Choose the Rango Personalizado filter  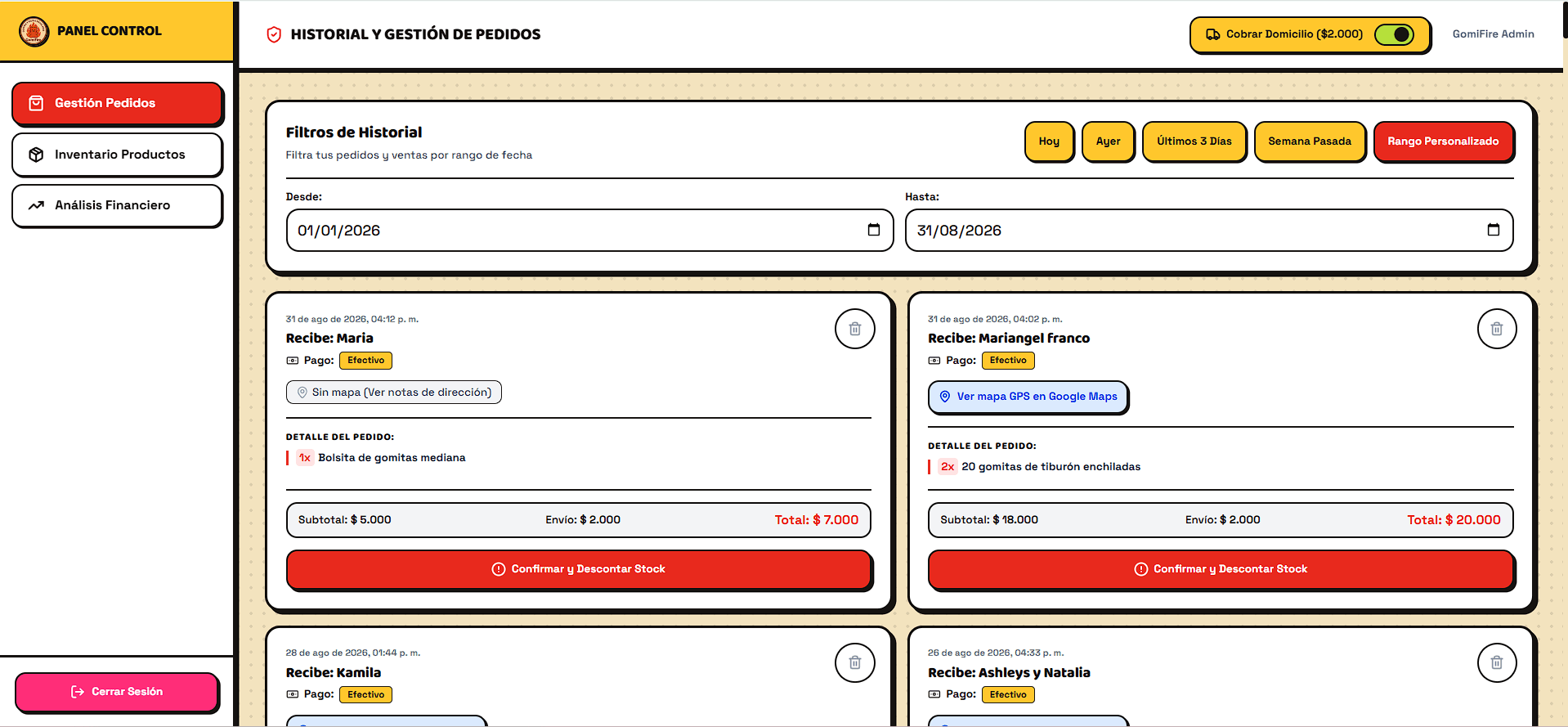click(x=1443, y=141)
